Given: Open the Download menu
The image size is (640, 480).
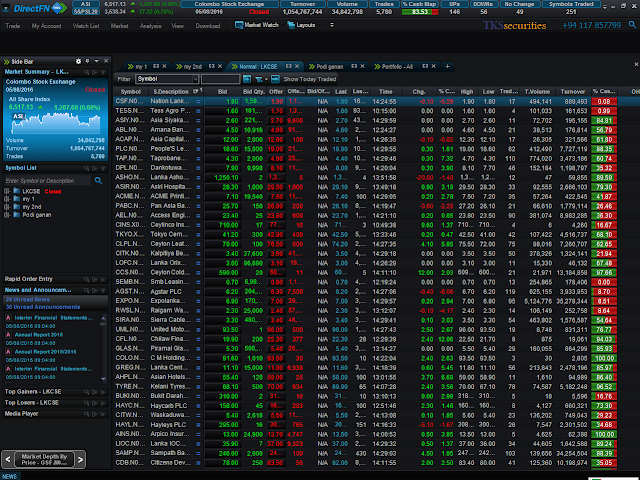Looking at the screenshot, I should pyautogui.click(x=208, y=26).
